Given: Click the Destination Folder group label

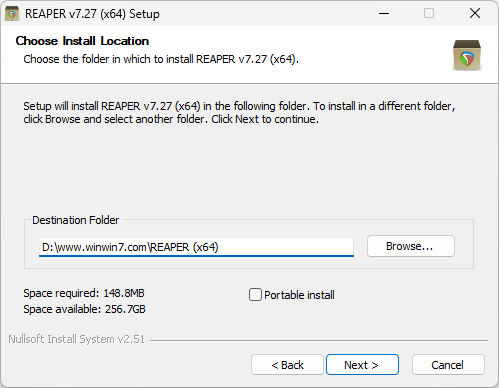Looking at the screenshot, I should pyautogui.click(x=75, y=220).
